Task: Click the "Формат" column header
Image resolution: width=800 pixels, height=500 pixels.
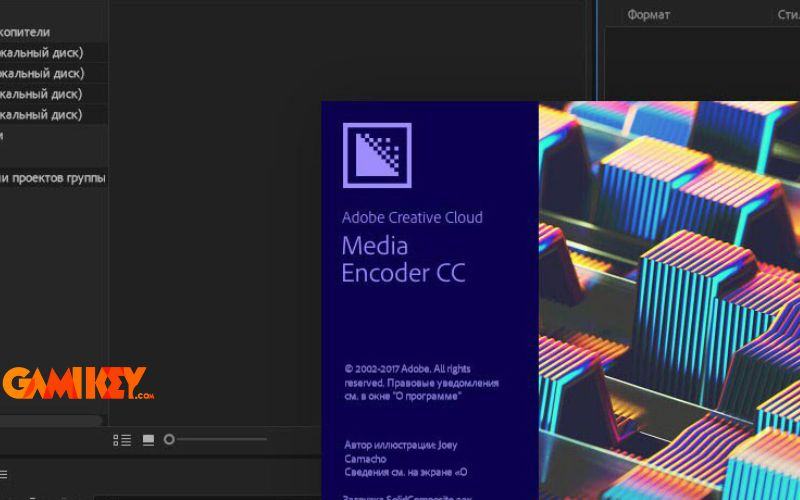Action: coord(648,15)
